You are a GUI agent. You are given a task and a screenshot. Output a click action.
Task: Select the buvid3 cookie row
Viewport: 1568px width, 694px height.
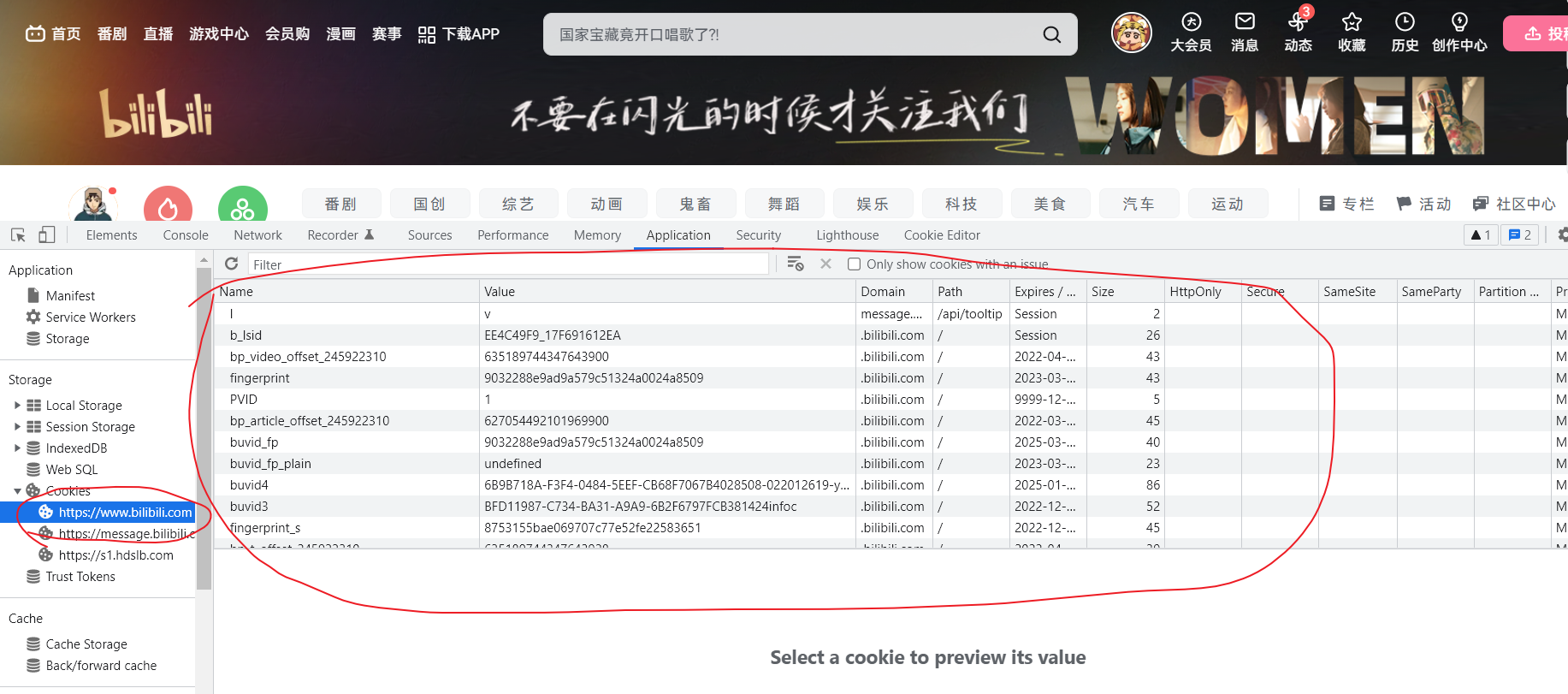tap(890, 506)
